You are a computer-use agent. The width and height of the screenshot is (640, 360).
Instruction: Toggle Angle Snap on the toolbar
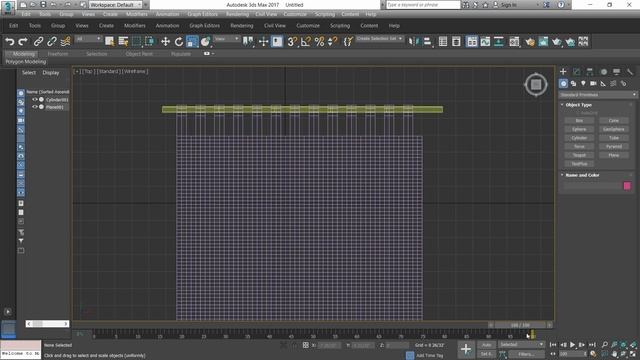coord(306,41)
